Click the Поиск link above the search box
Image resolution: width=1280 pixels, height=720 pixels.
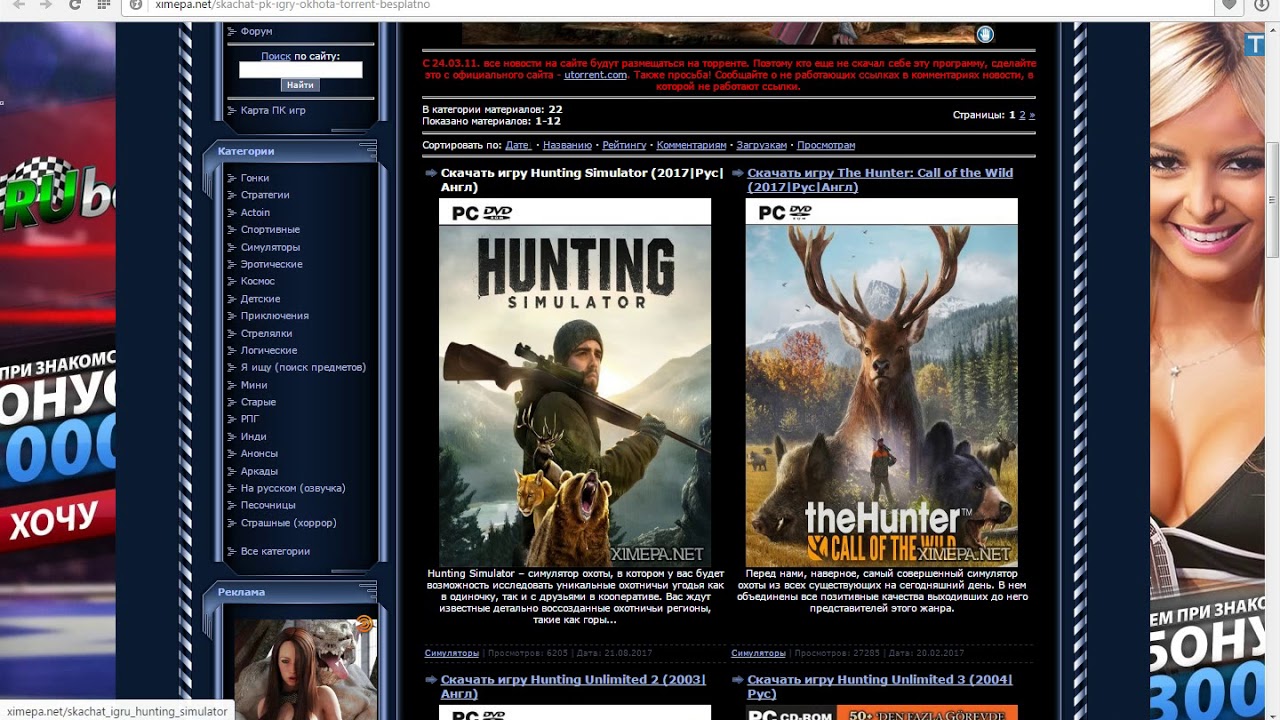pos(276,56)
